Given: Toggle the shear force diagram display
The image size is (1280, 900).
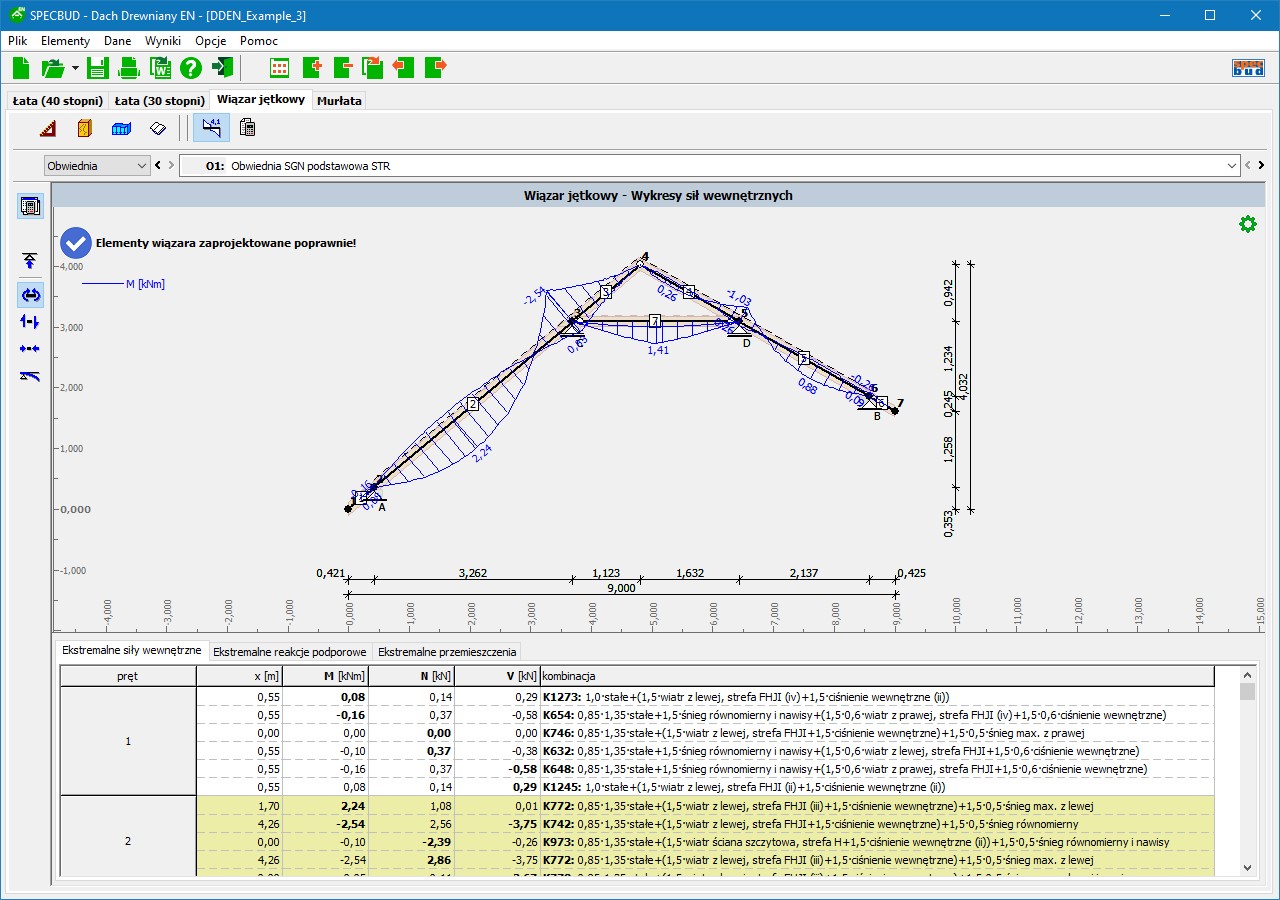Looking at the screenshot, I should [30, 322].
